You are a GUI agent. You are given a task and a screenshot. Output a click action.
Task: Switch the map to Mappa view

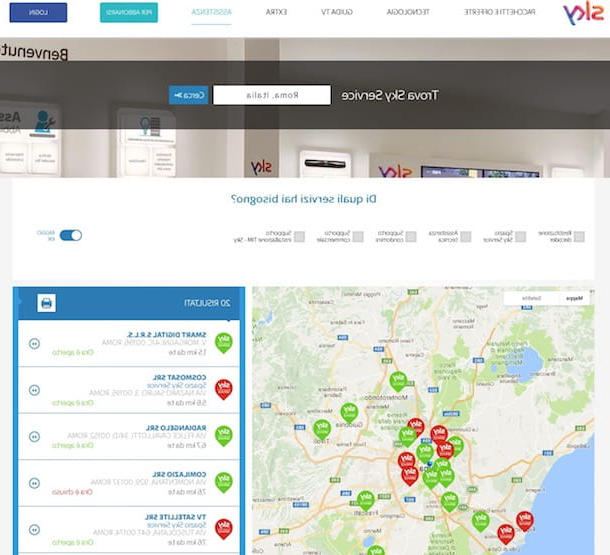(x=575, y=298)
